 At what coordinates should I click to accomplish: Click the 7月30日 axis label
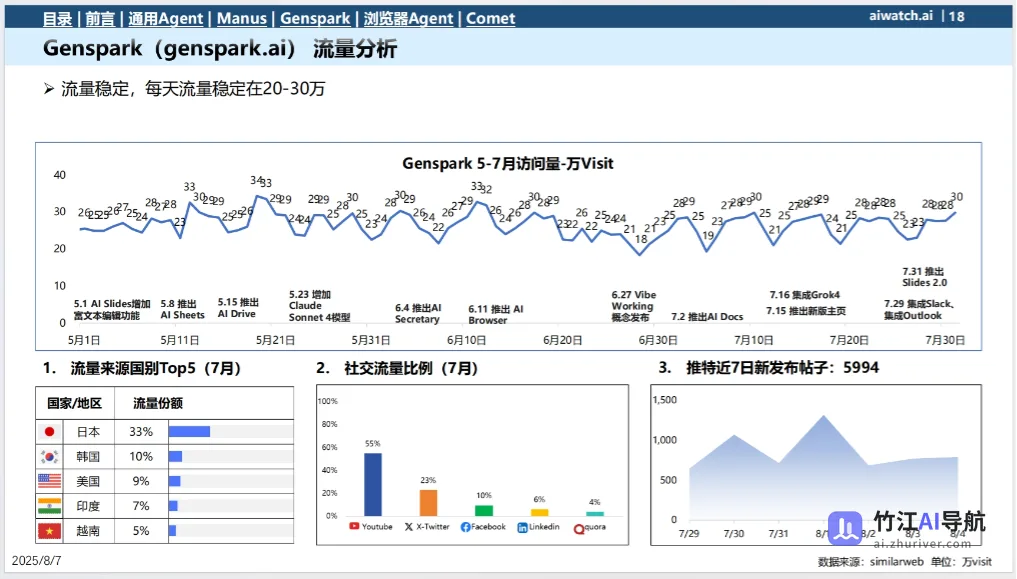point(945,340)
